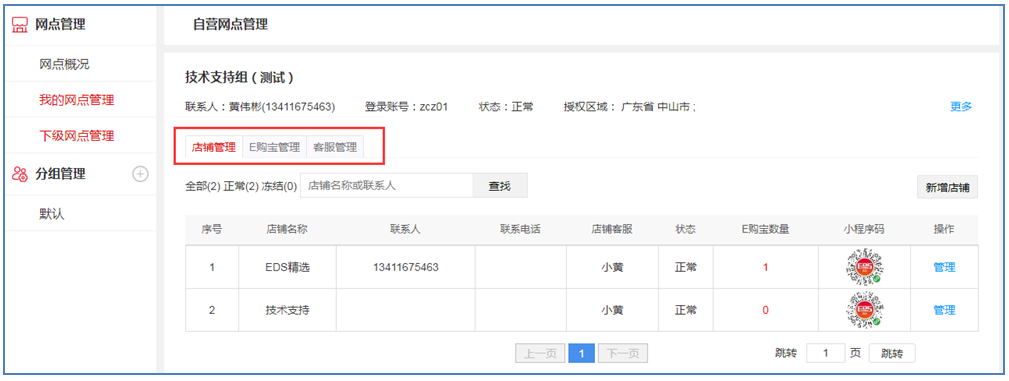Focus the 店铺名称或联系人 search field
The width and height of the screenshot is (1009, 381).
pos(387,185)
